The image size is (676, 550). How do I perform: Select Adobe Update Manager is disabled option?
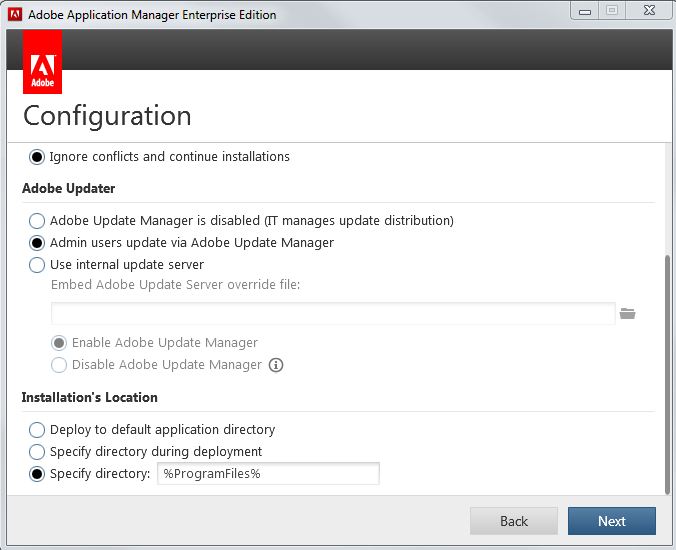(37, 221)
